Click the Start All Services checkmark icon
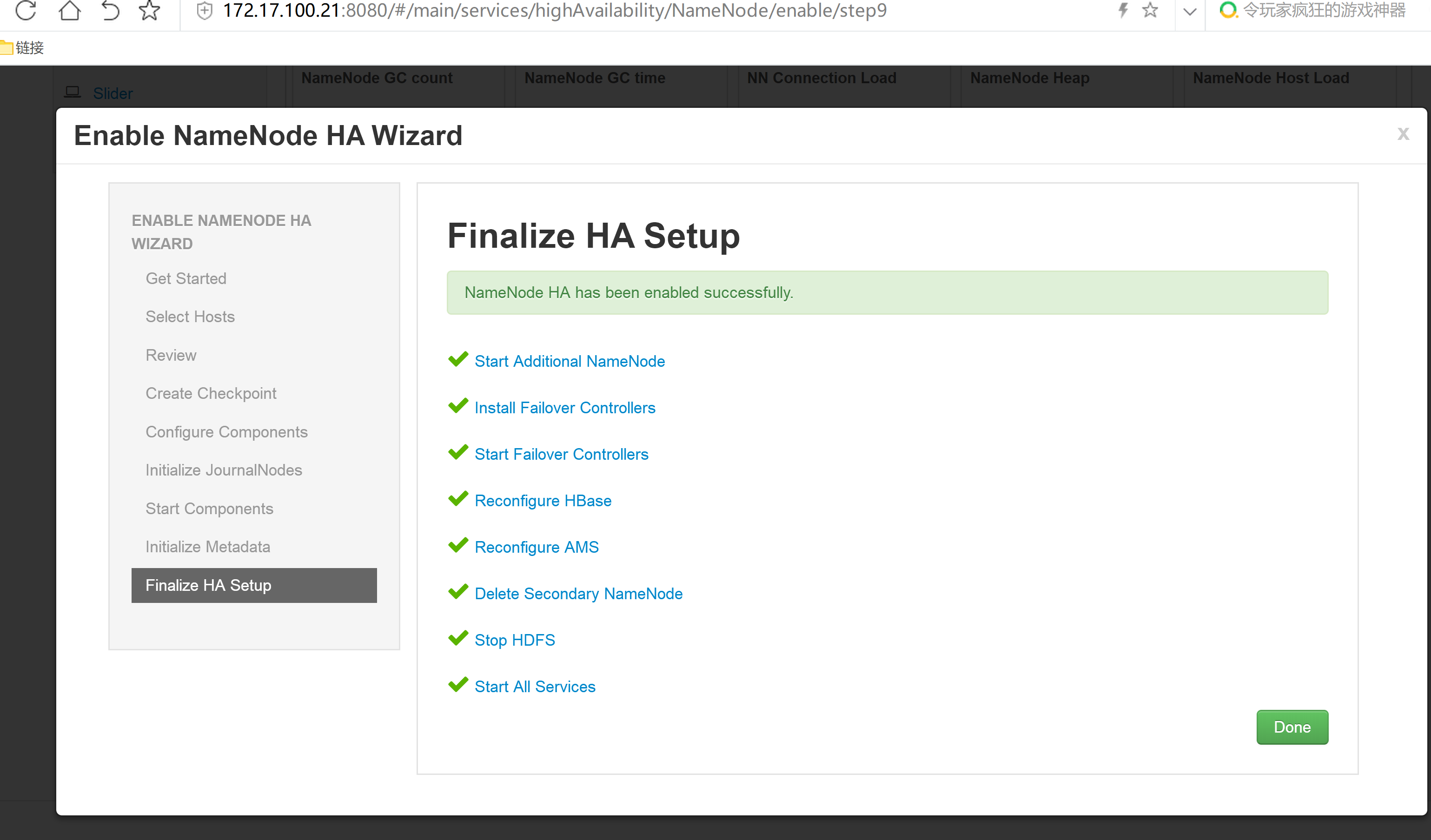 click(459, 685)
